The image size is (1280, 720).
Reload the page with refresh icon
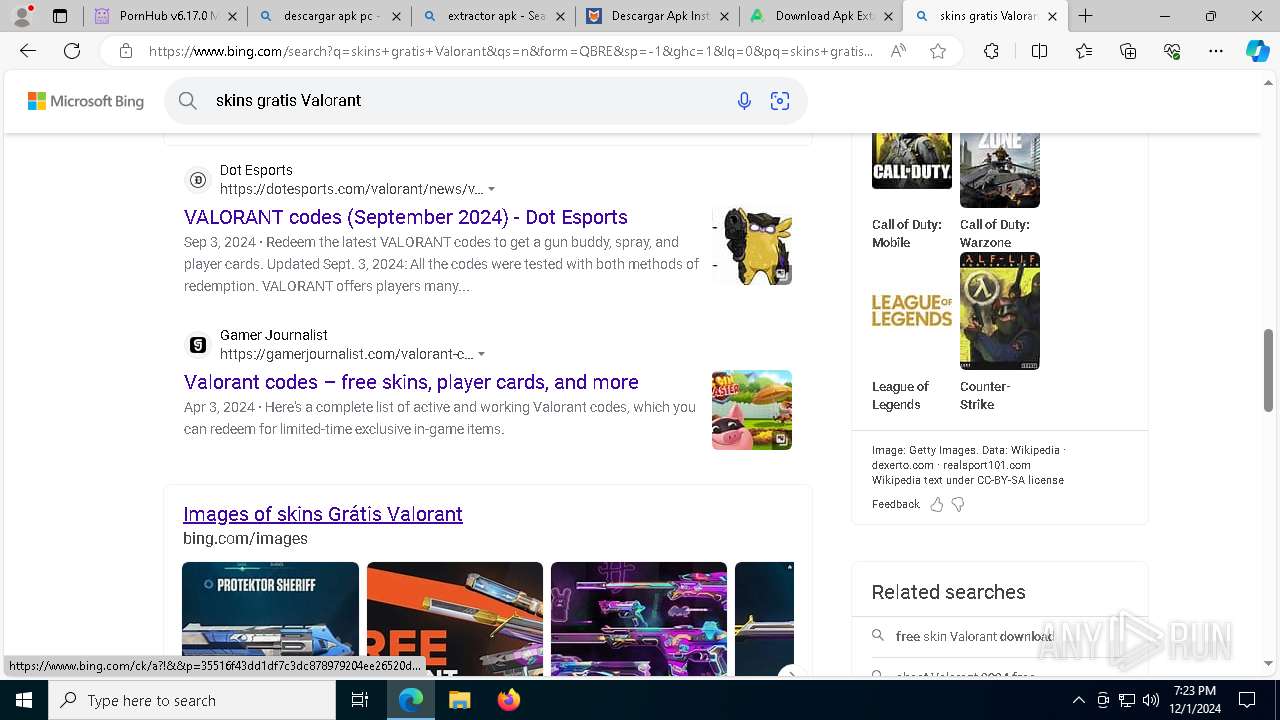pyautogui.click(x=72, y=51)
